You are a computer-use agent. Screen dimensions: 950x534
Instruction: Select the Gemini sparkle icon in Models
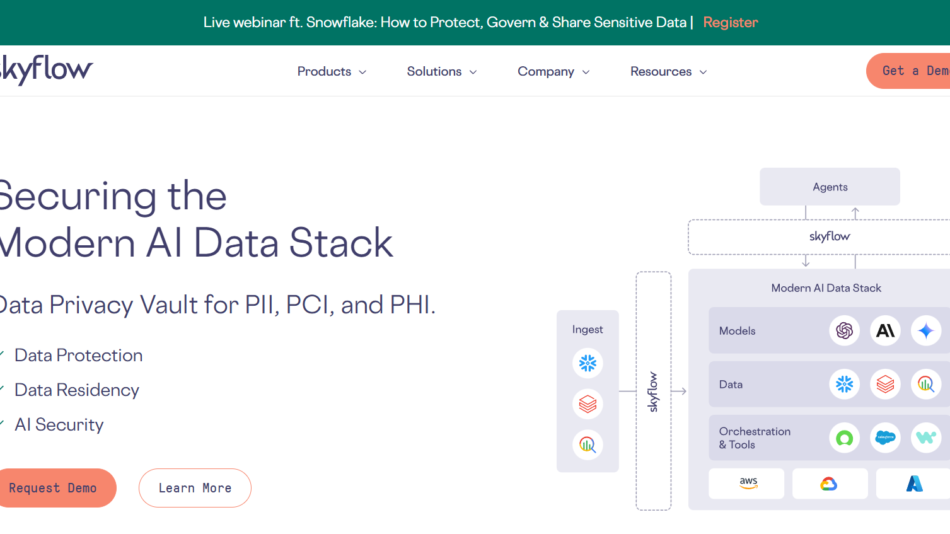(926, 331)
